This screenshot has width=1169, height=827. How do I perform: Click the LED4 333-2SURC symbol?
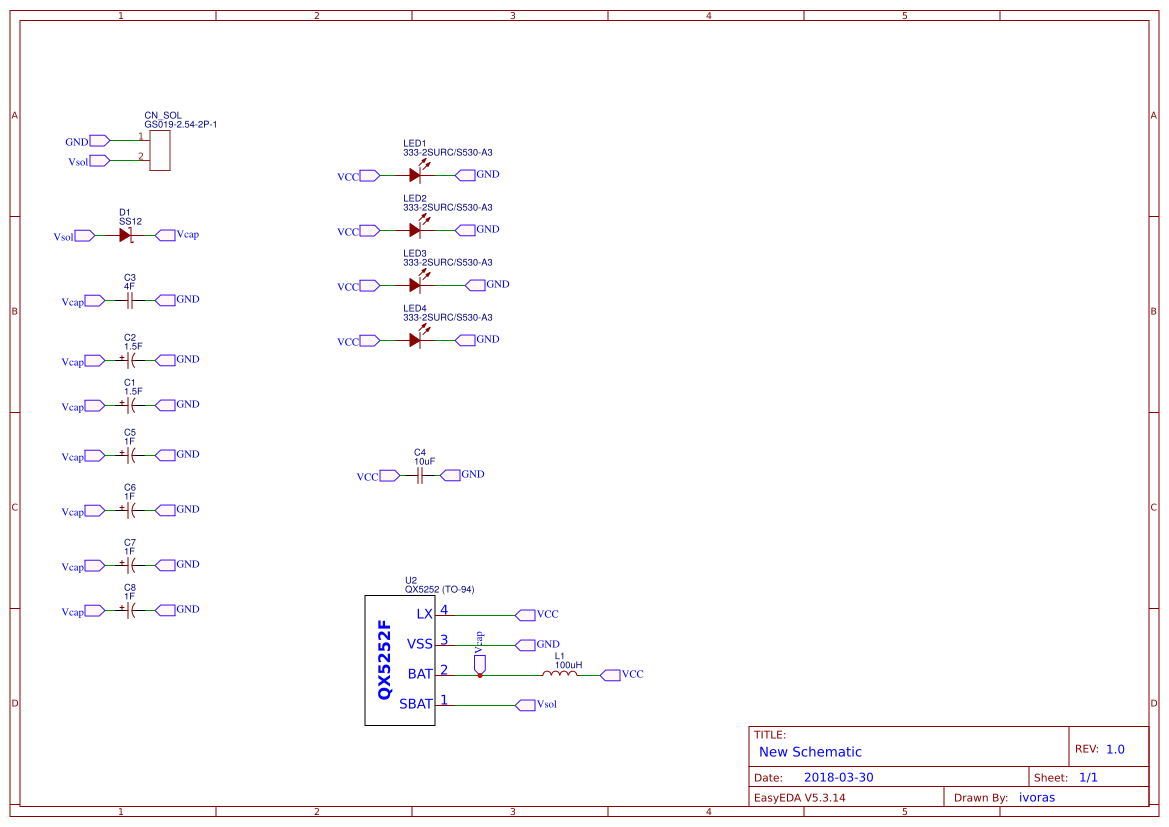[x=415, y=340]
